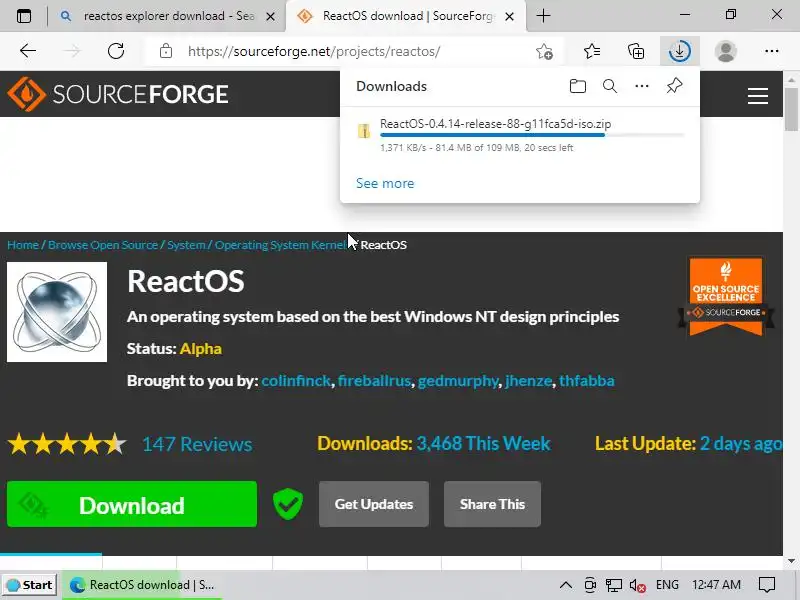This screenshot has height=600, width=800.
Task: Click the Open Source Excellence badge
Action: 726,296
